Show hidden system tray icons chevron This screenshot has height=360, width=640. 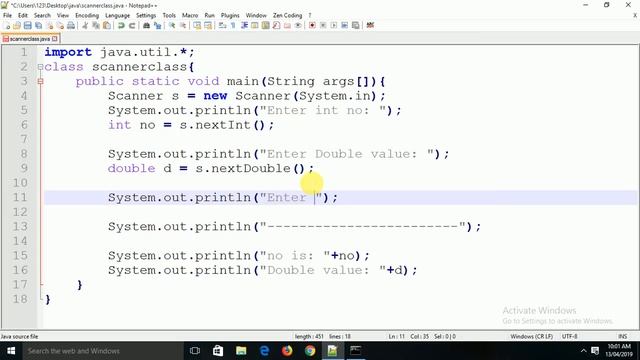(x=583, y=351)
